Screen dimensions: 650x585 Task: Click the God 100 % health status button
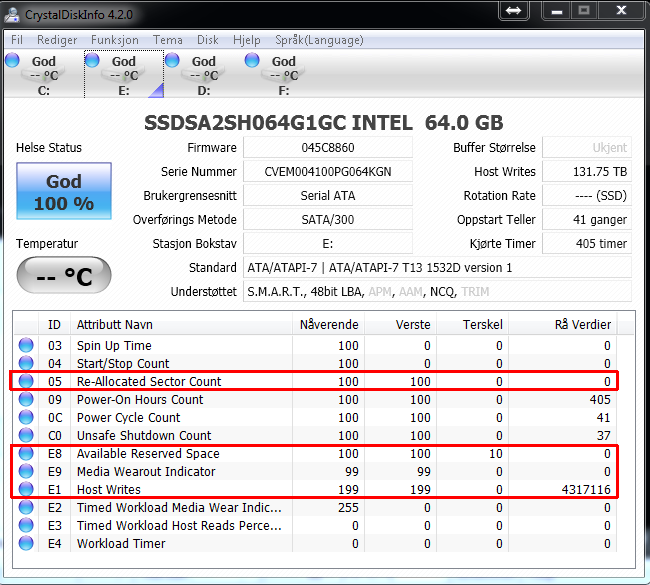(64, 191)
